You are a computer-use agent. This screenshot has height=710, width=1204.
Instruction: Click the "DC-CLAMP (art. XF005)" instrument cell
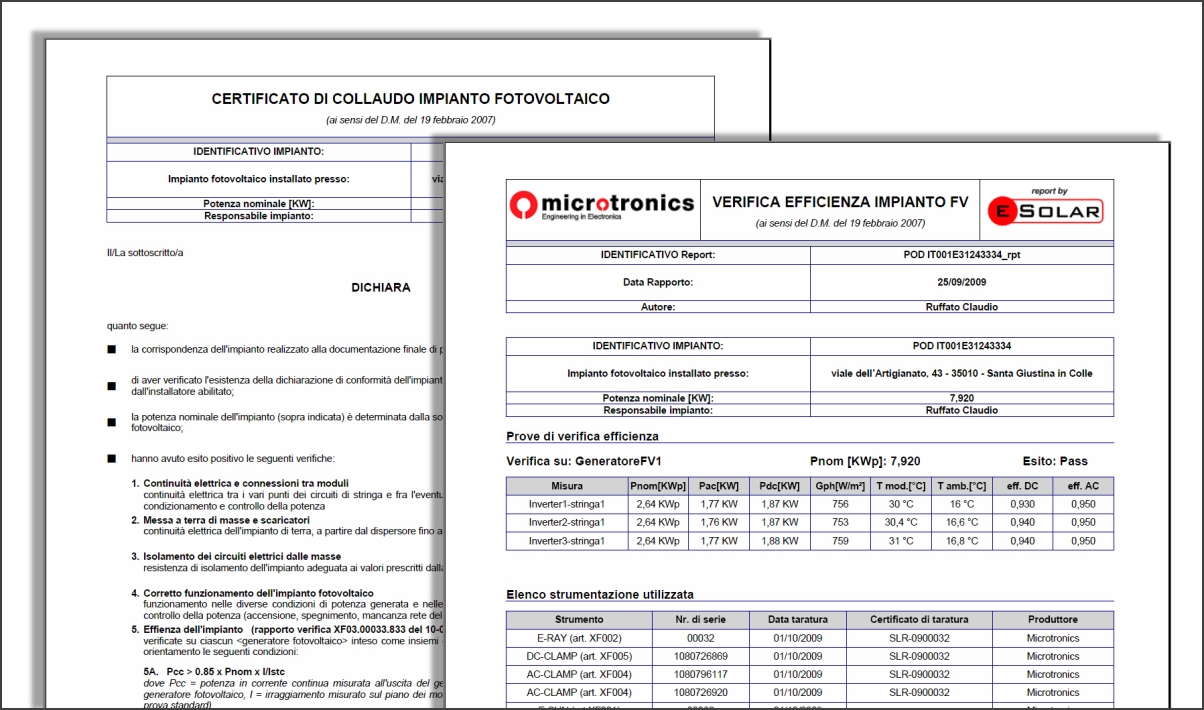point(579,656)
